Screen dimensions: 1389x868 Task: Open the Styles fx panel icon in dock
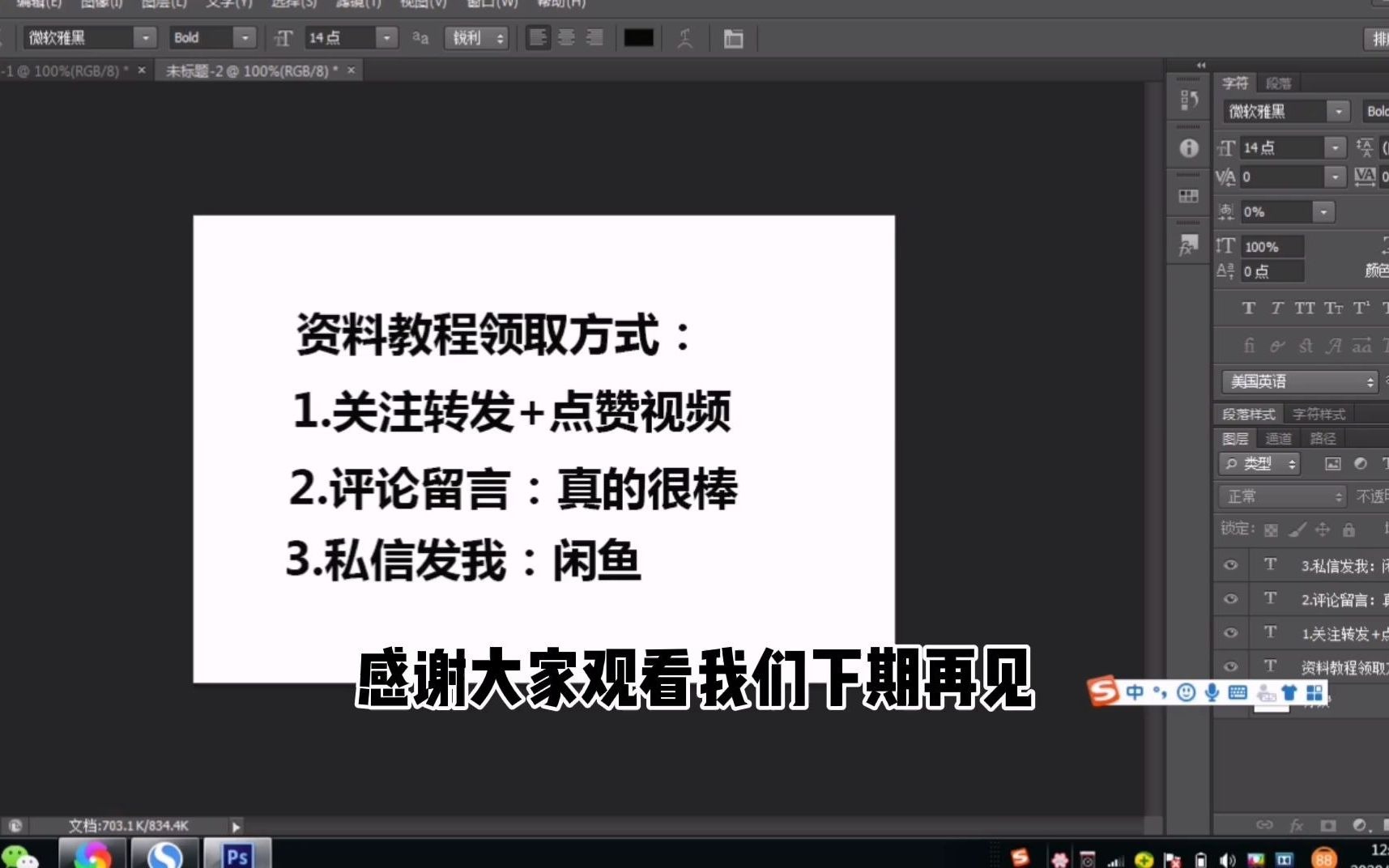coord(1189,245)
